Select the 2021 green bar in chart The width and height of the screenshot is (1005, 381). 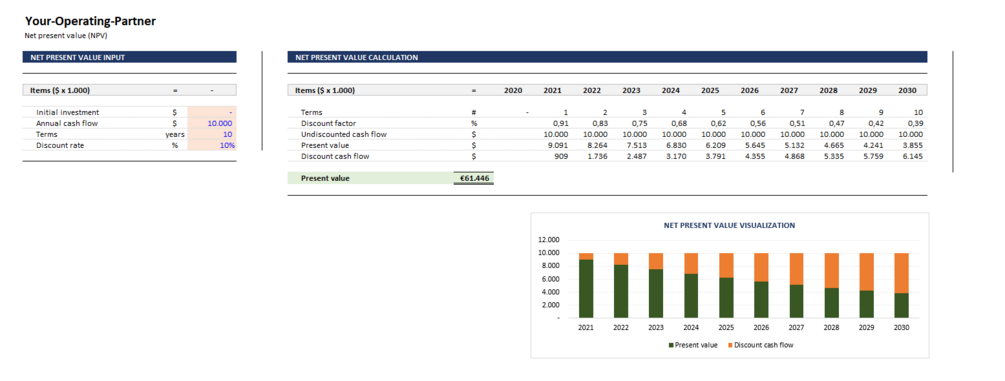tap(585, 289)
